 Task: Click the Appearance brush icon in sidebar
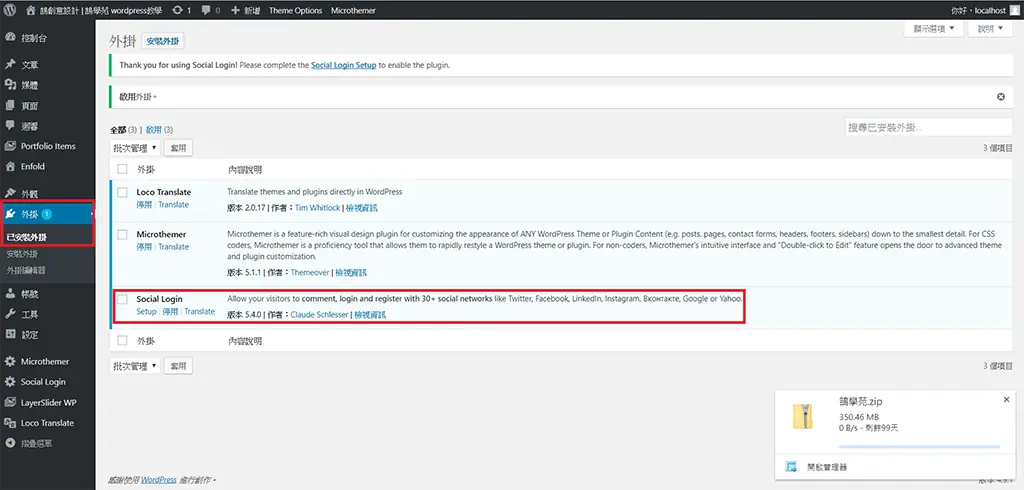click(x=10, y=193)
